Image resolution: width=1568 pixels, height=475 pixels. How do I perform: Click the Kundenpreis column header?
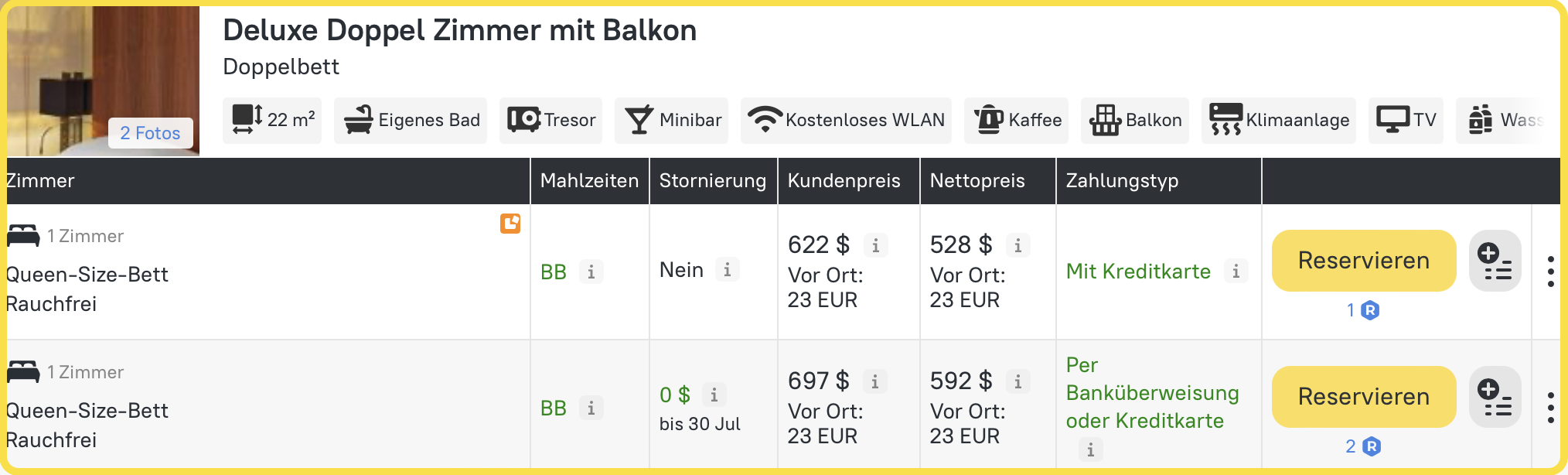[x=844, y=181]
